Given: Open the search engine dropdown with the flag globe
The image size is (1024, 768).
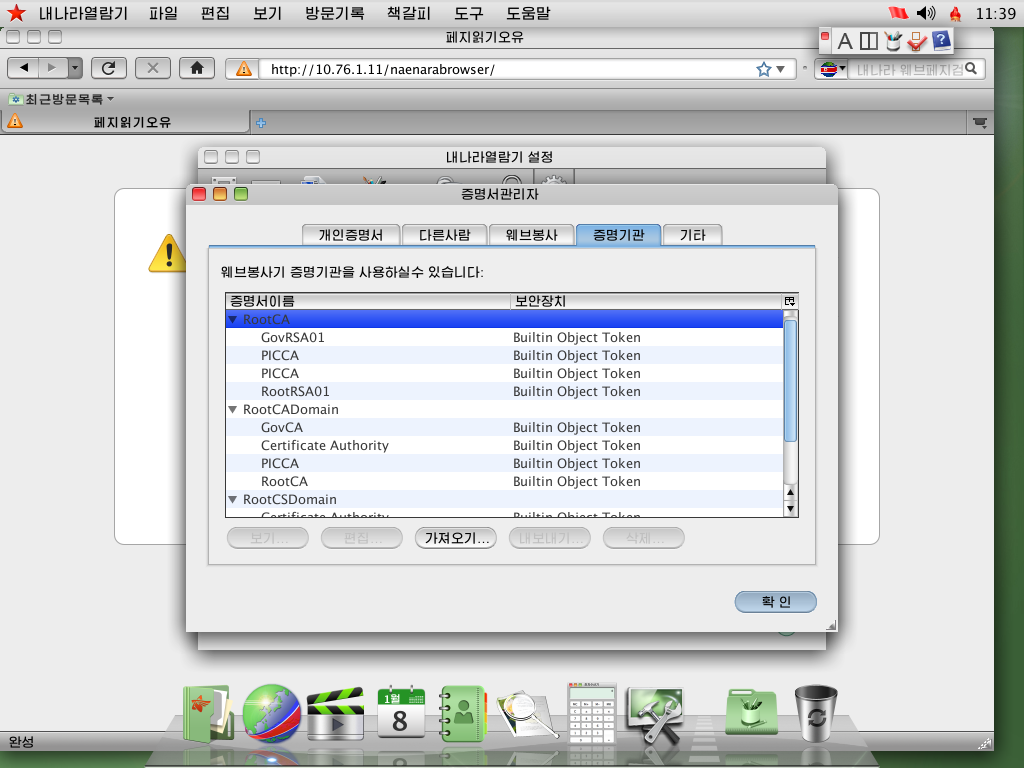Looking at the screenshot, I should pos(830,69).
